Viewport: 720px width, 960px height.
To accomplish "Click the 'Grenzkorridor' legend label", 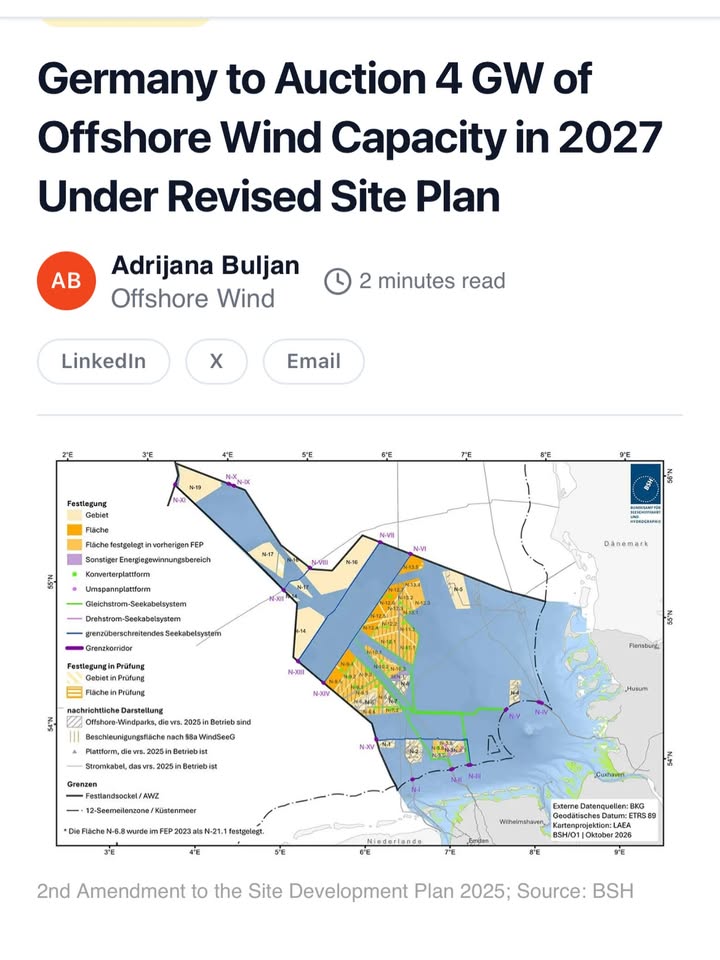I will (109, 648).
